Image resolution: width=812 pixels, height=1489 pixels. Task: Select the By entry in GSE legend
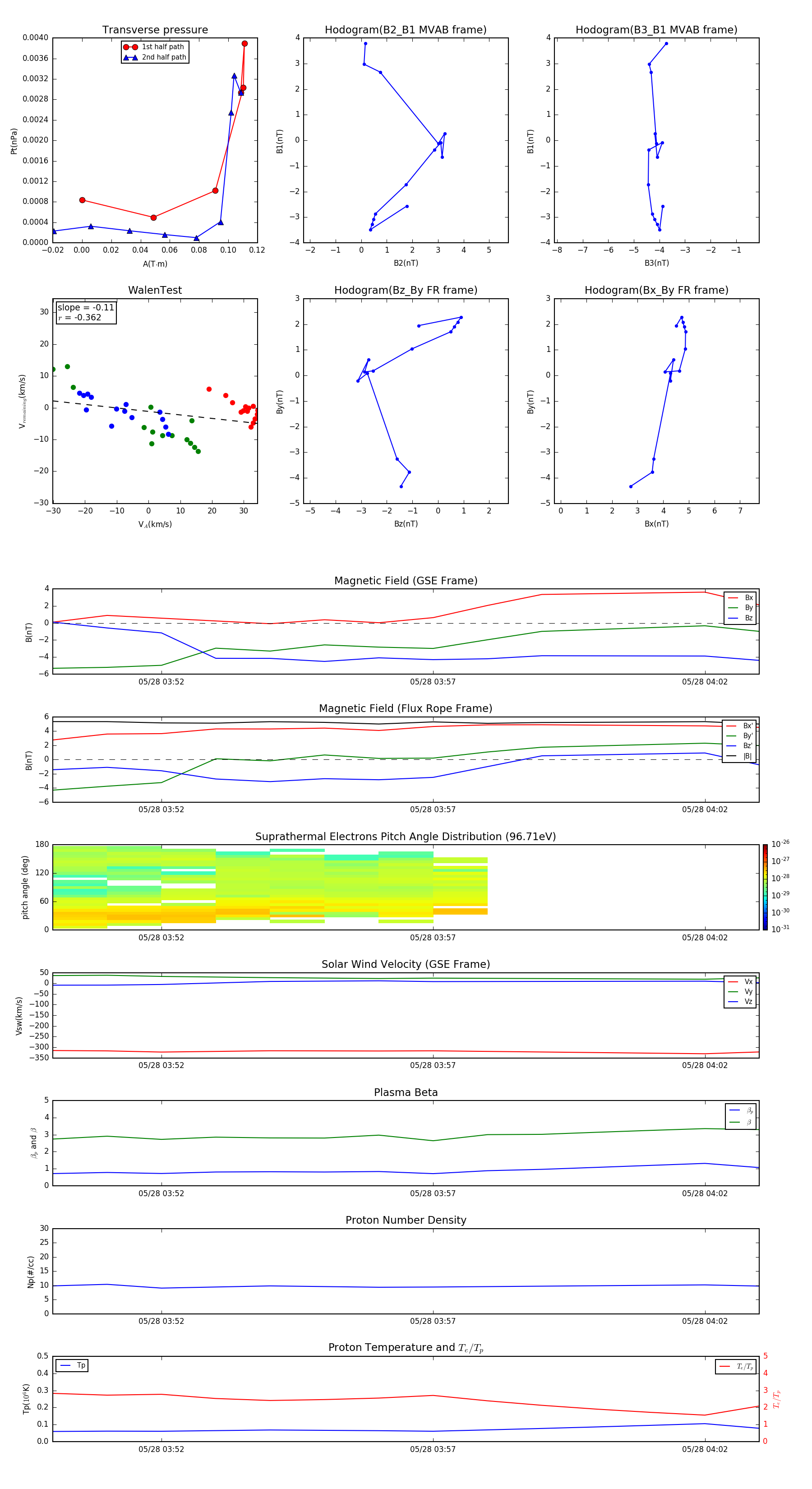pos(740,608)
